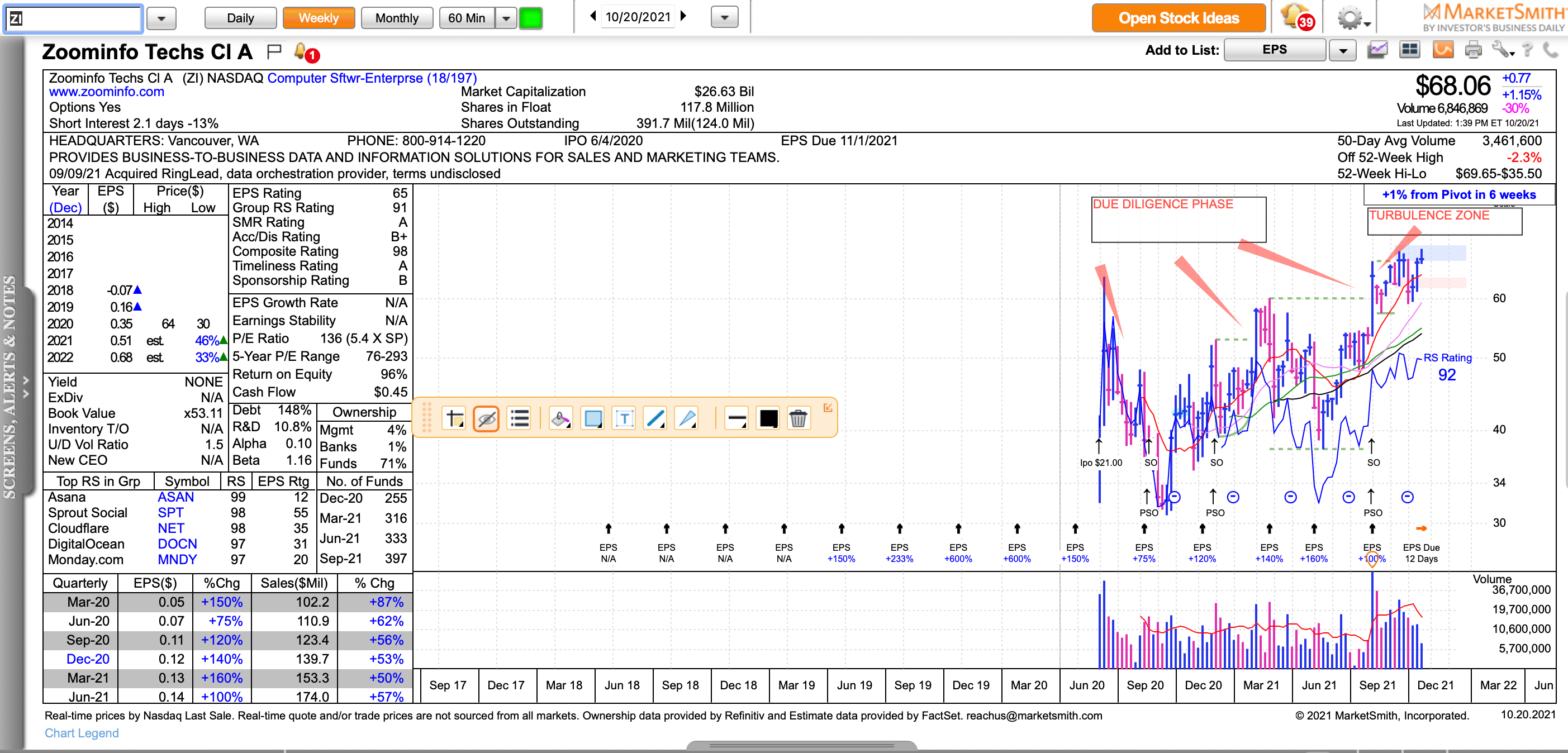Open the date options dropdown
This screenshot has width=1568, height=753.
(724, 17)
